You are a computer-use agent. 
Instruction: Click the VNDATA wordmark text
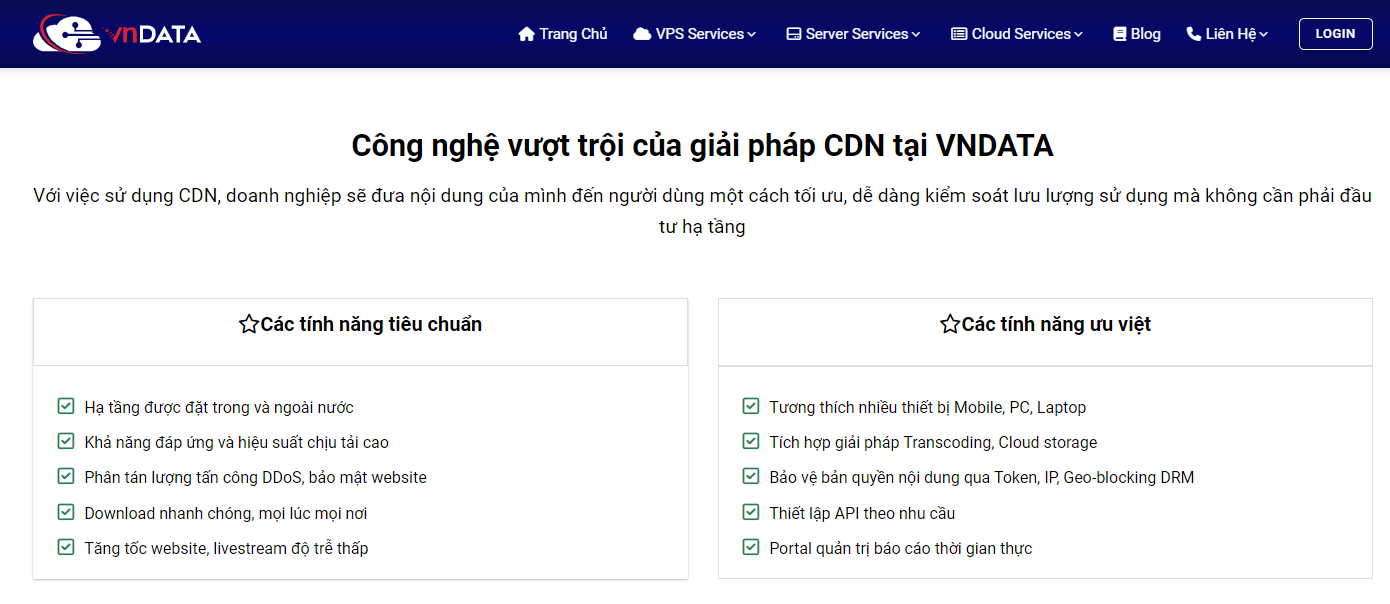pyautogui.click(x=153, y=35)
